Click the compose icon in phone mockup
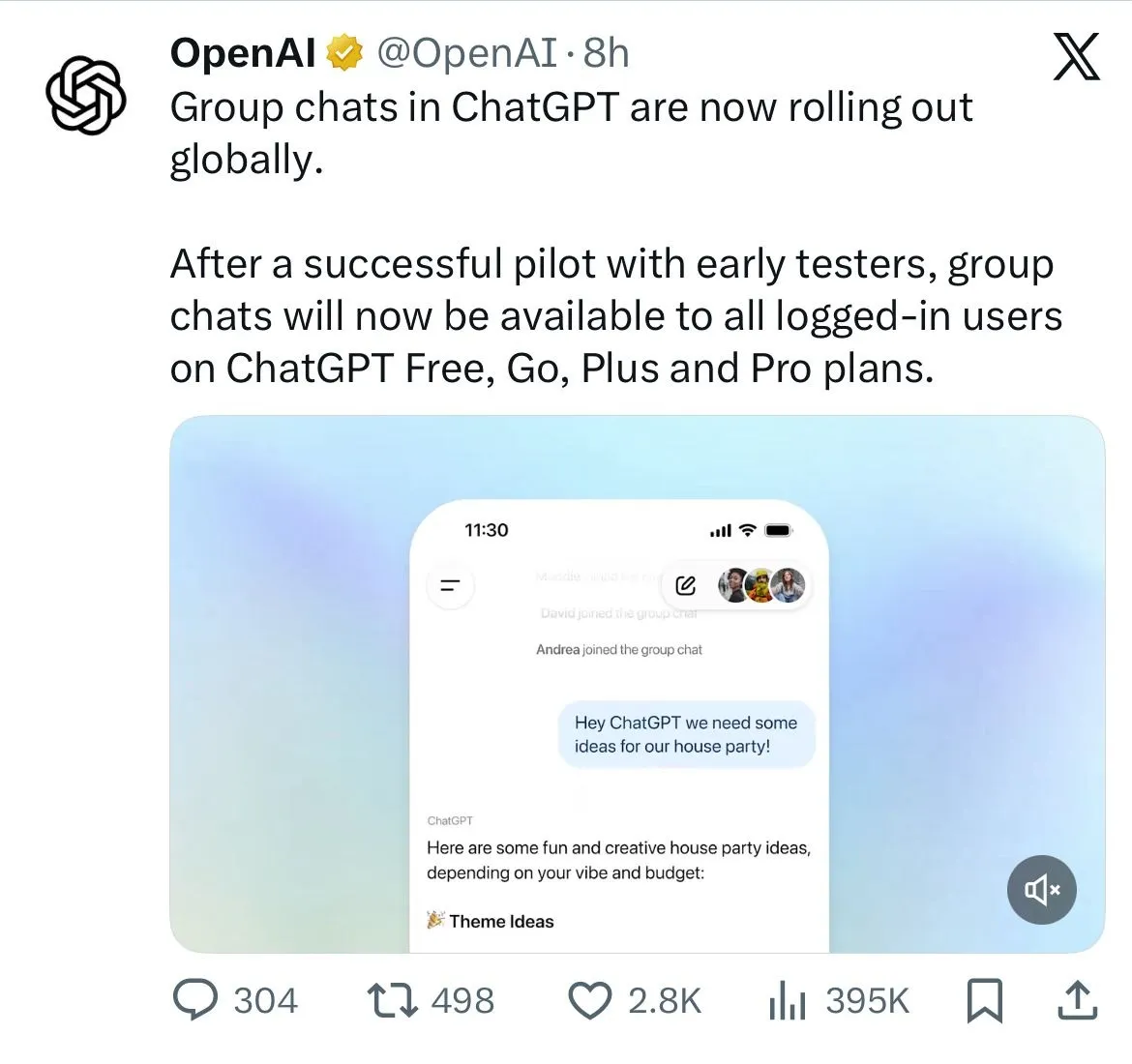 point(686,585)
